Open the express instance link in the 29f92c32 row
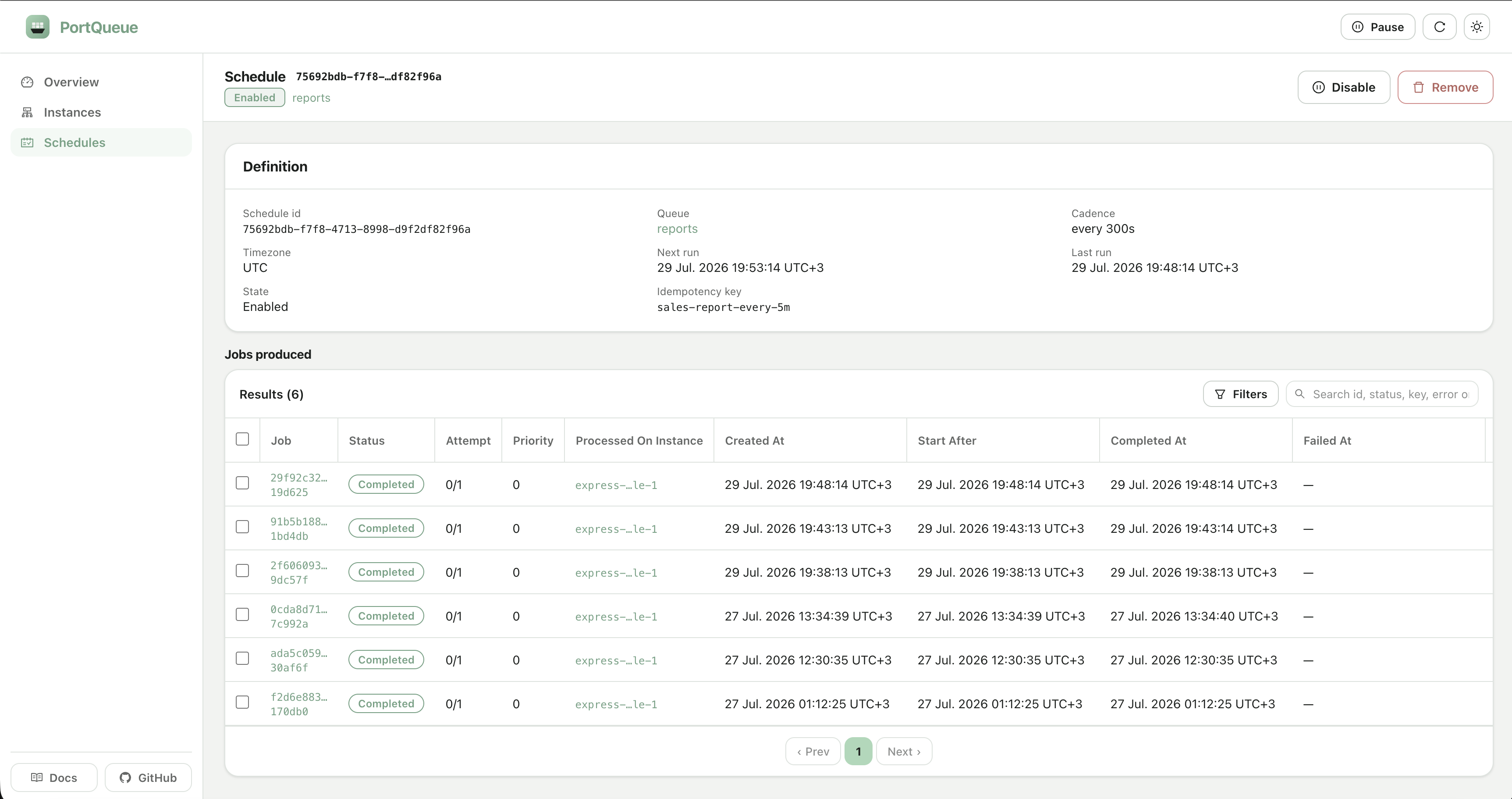Image resolution: width=1512 pixels, height=799 pixels. point(616,485)
